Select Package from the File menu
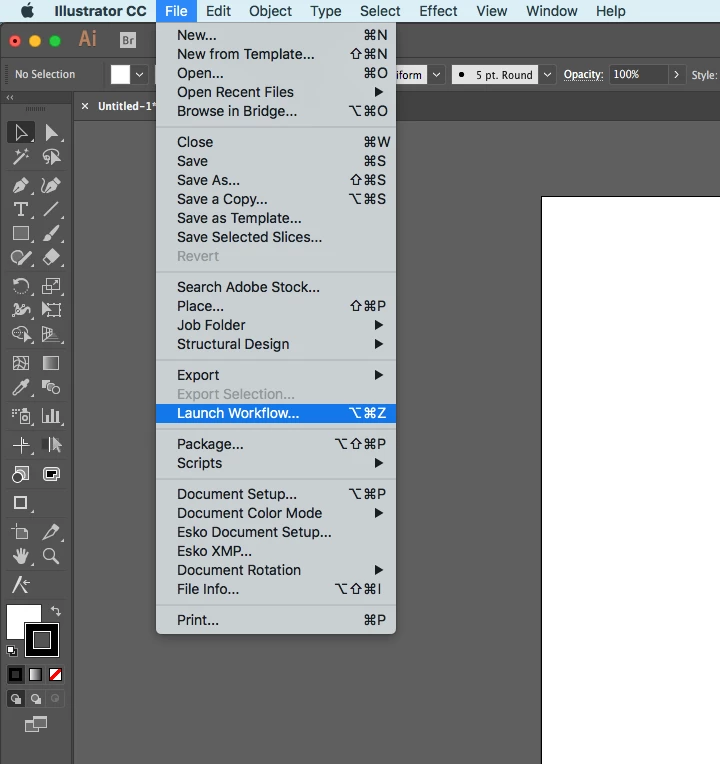 point(276,444)
